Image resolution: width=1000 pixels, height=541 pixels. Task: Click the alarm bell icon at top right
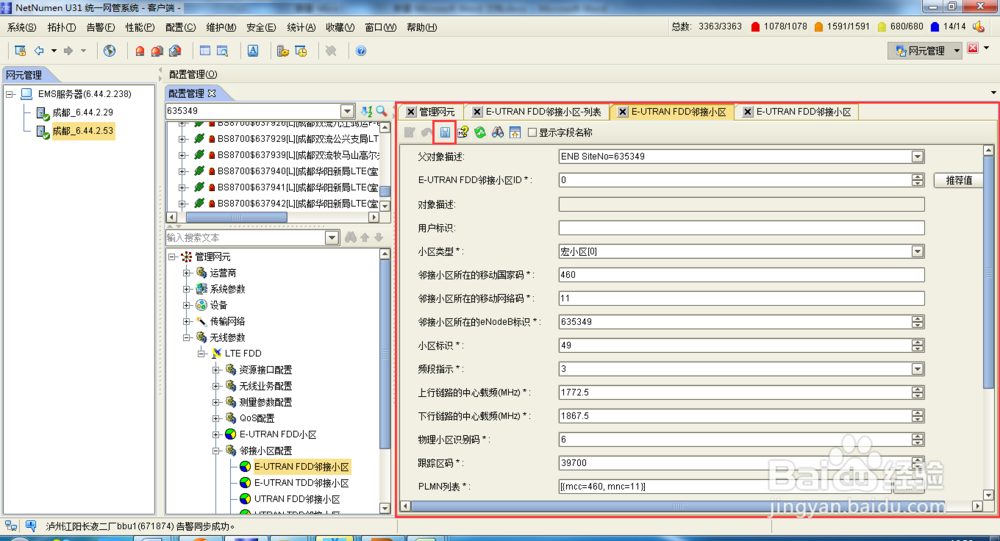pos(978,27)
